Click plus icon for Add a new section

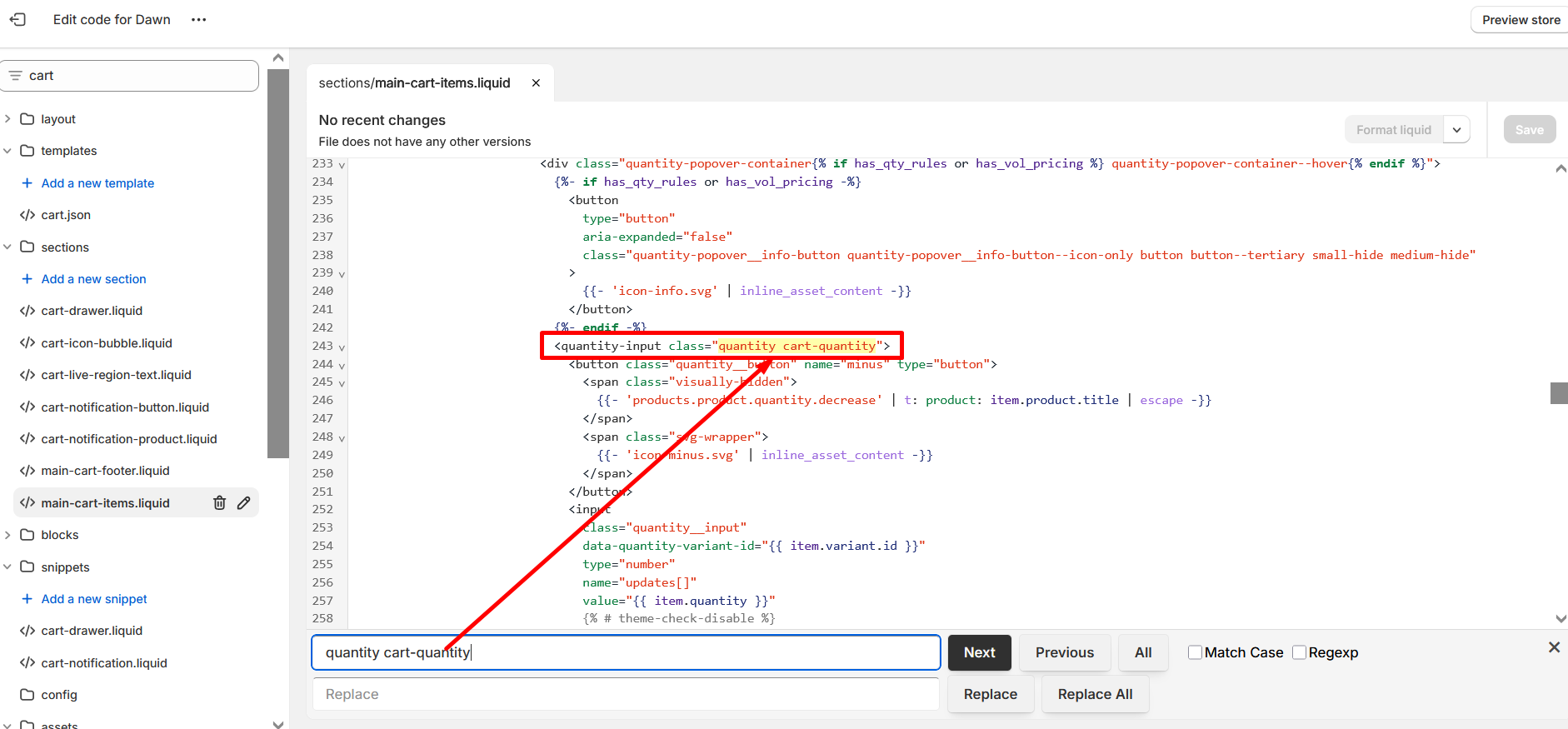coord(27,278)
